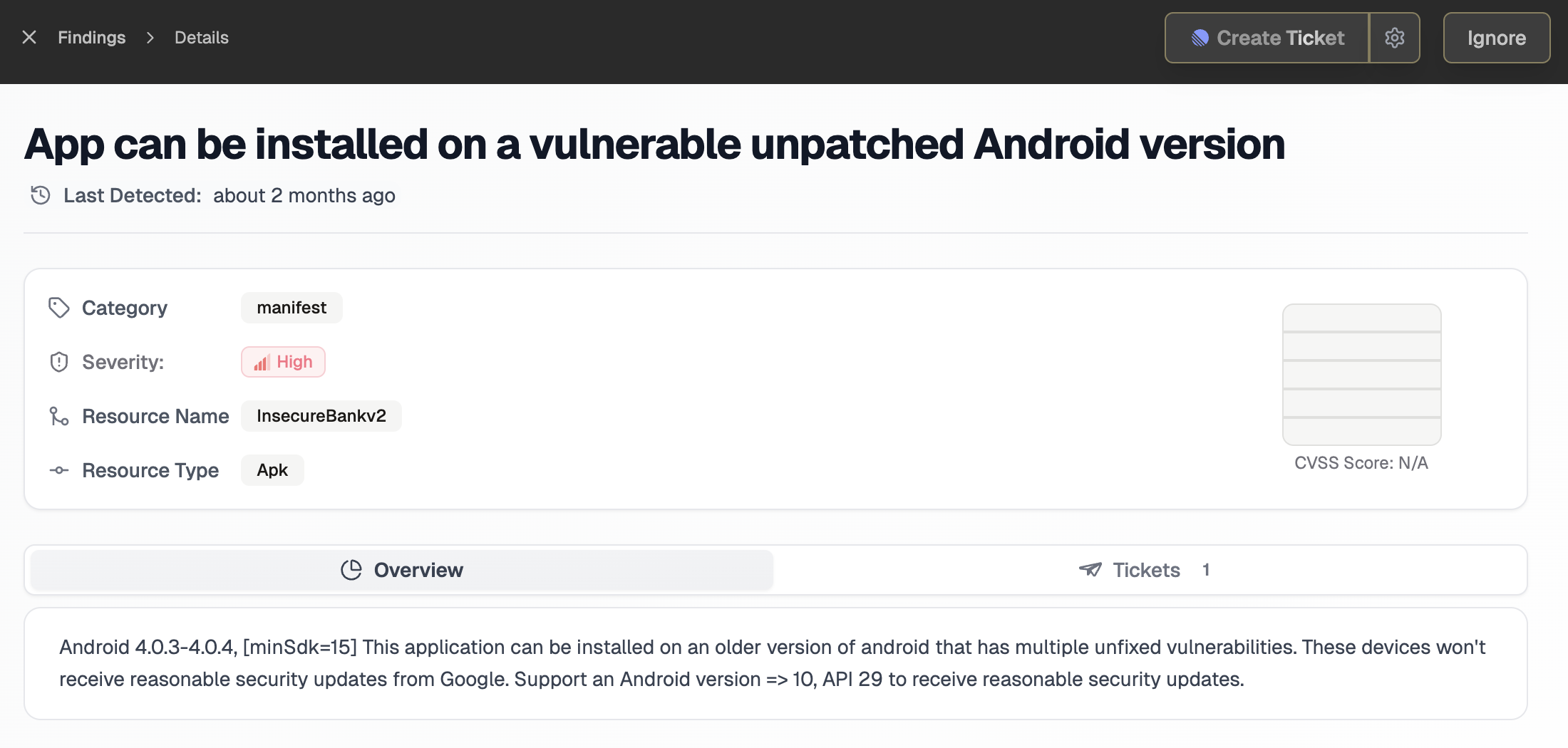Select the manifest category chip
The height and width of the screenshot is (748, 1568).
[291, 307]
